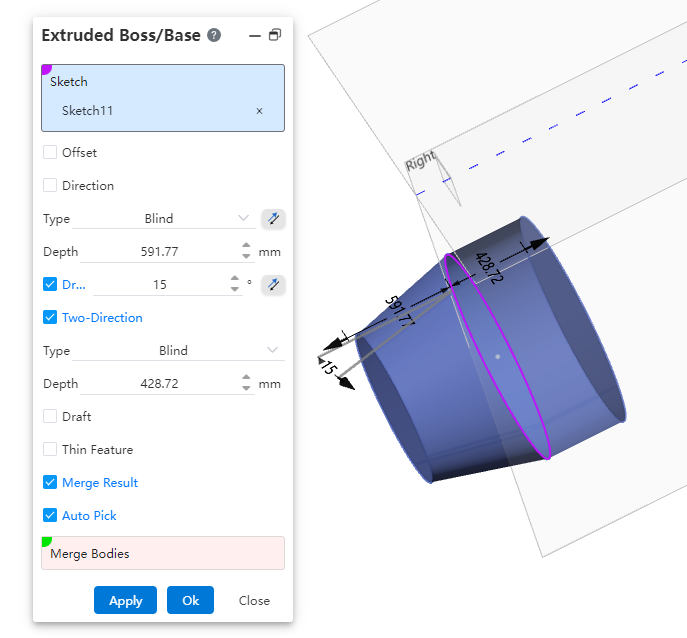Close the Extruded Boss/Base dialog
This screenshot has width=687, height=638.
coord(254,600)
